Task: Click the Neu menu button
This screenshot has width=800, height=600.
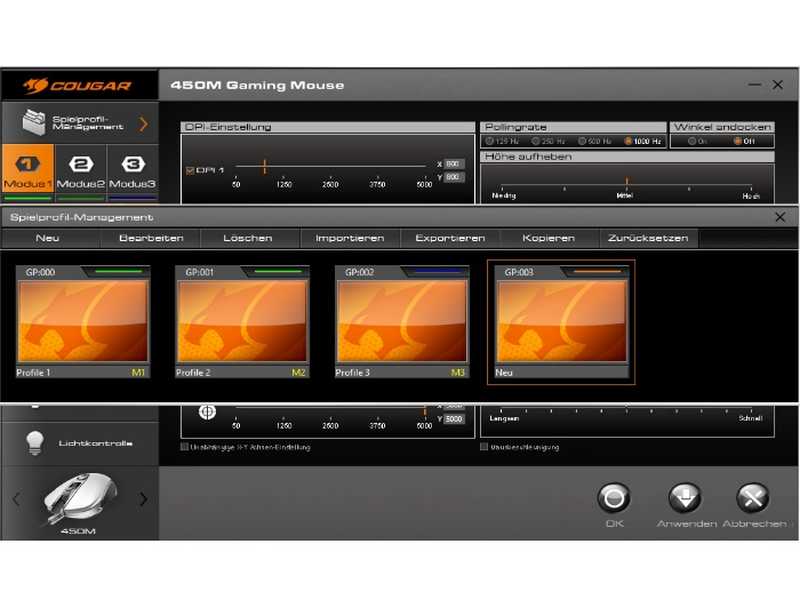Action: click(47, 238)
